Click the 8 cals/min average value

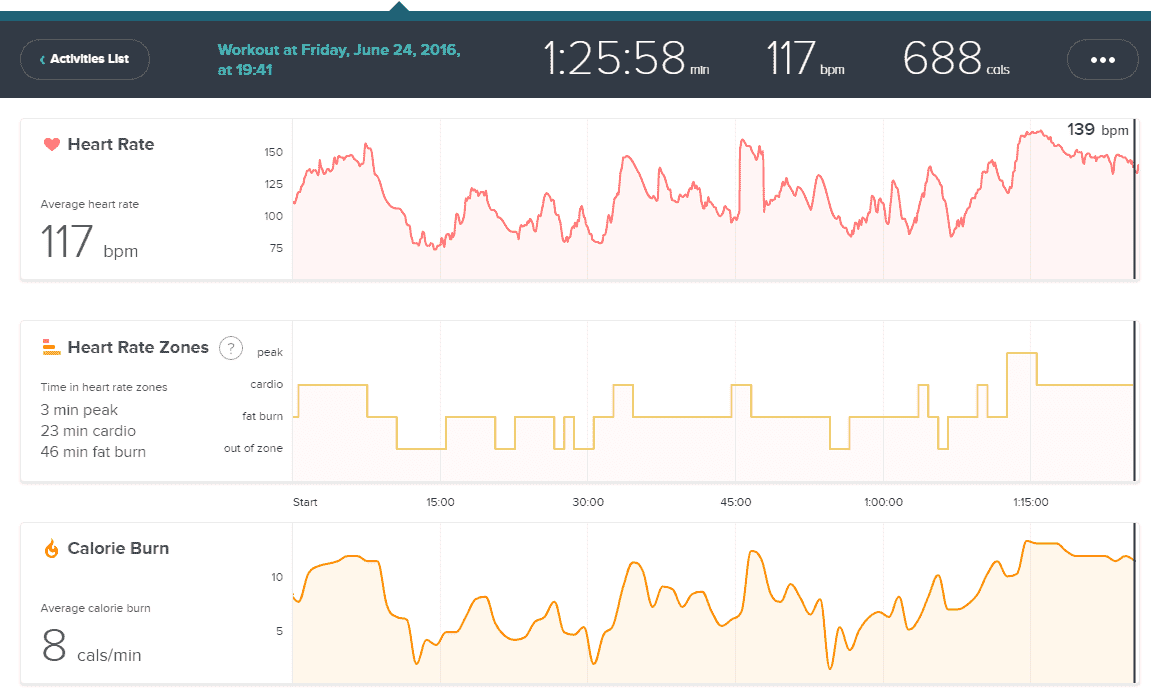[x=91, y=647]
